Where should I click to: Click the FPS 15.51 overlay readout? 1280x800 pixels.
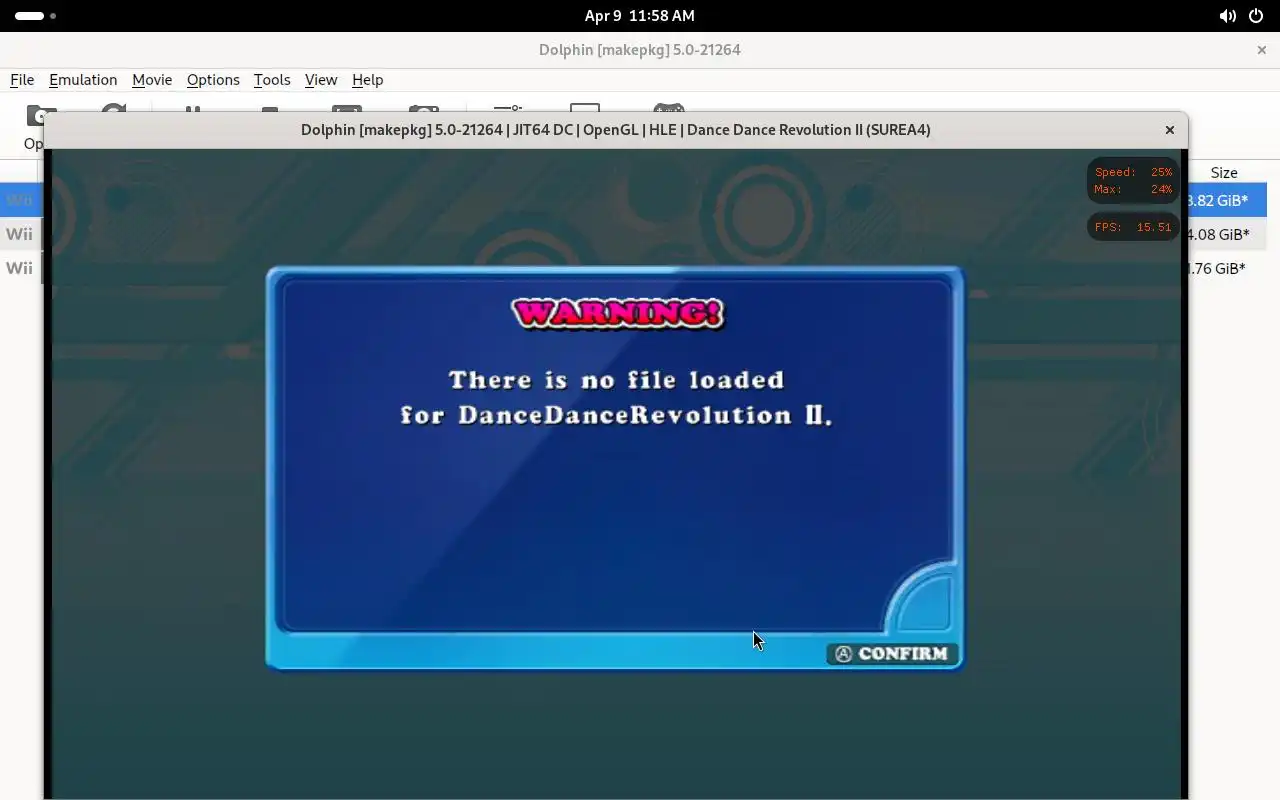[1133, 227]
